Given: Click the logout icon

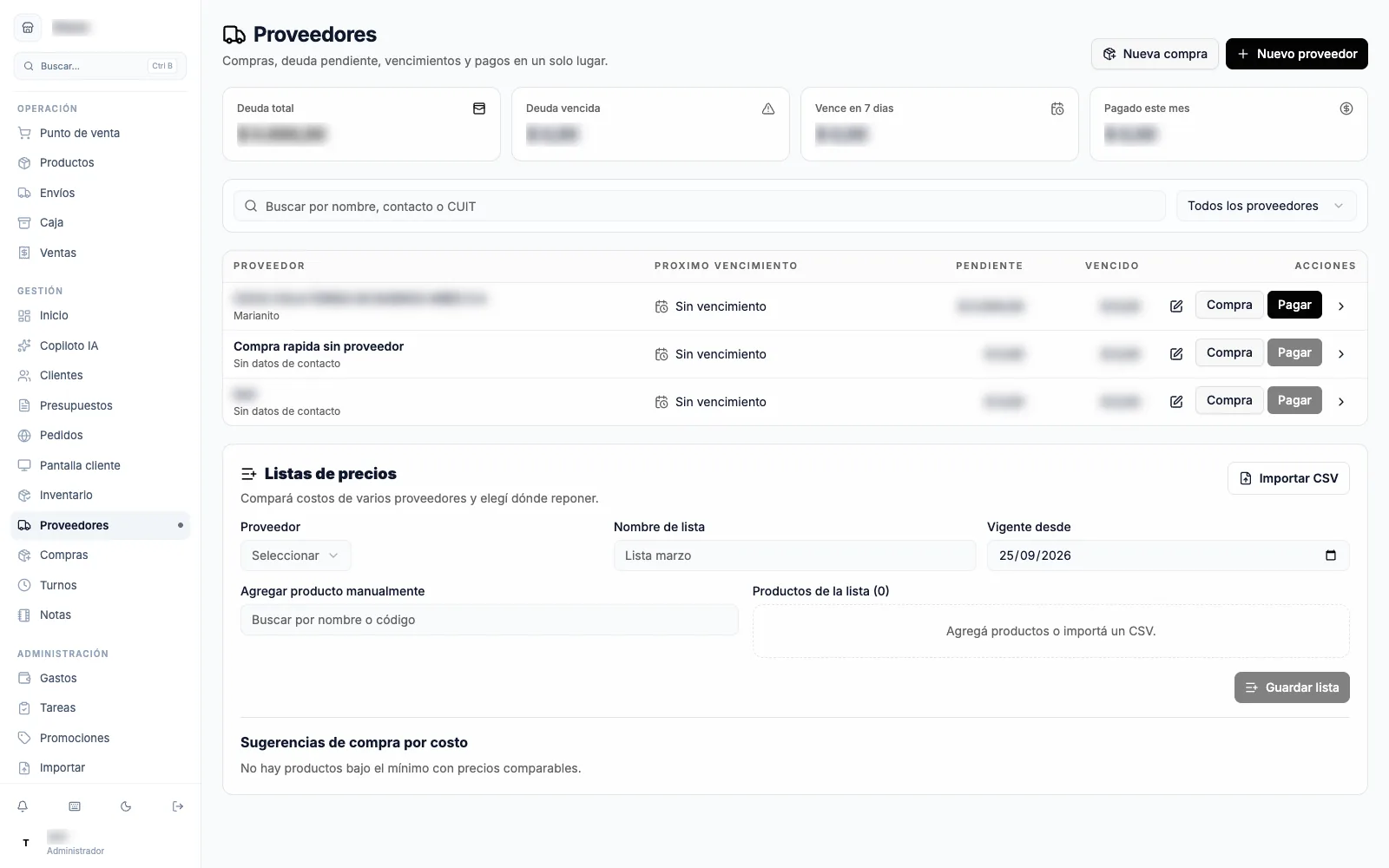Looking at the screenshot, I should click(x=178, y=806).
